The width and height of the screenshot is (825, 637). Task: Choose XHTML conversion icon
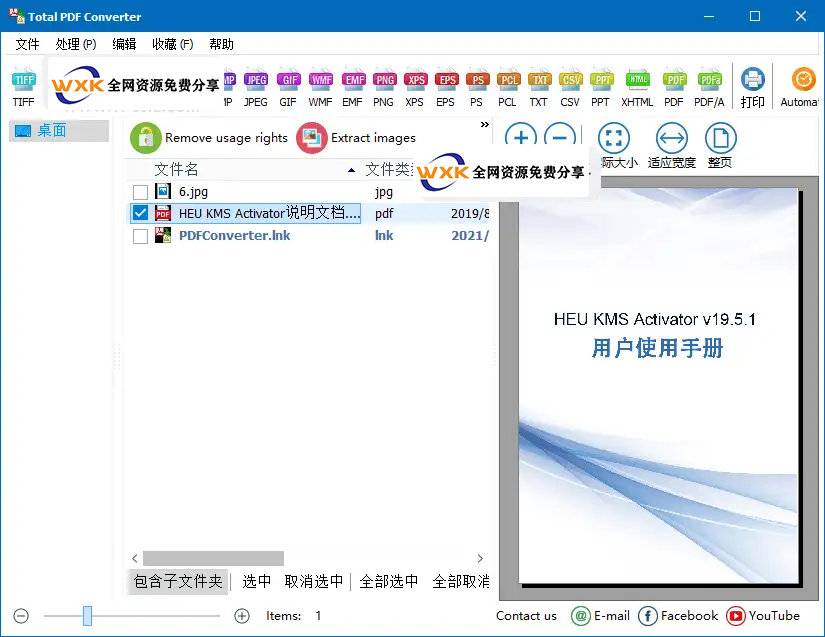coord(637,86)
